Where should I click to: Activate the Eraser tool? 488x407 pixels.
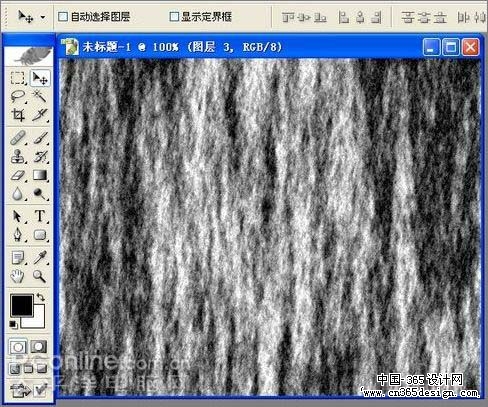18,175
